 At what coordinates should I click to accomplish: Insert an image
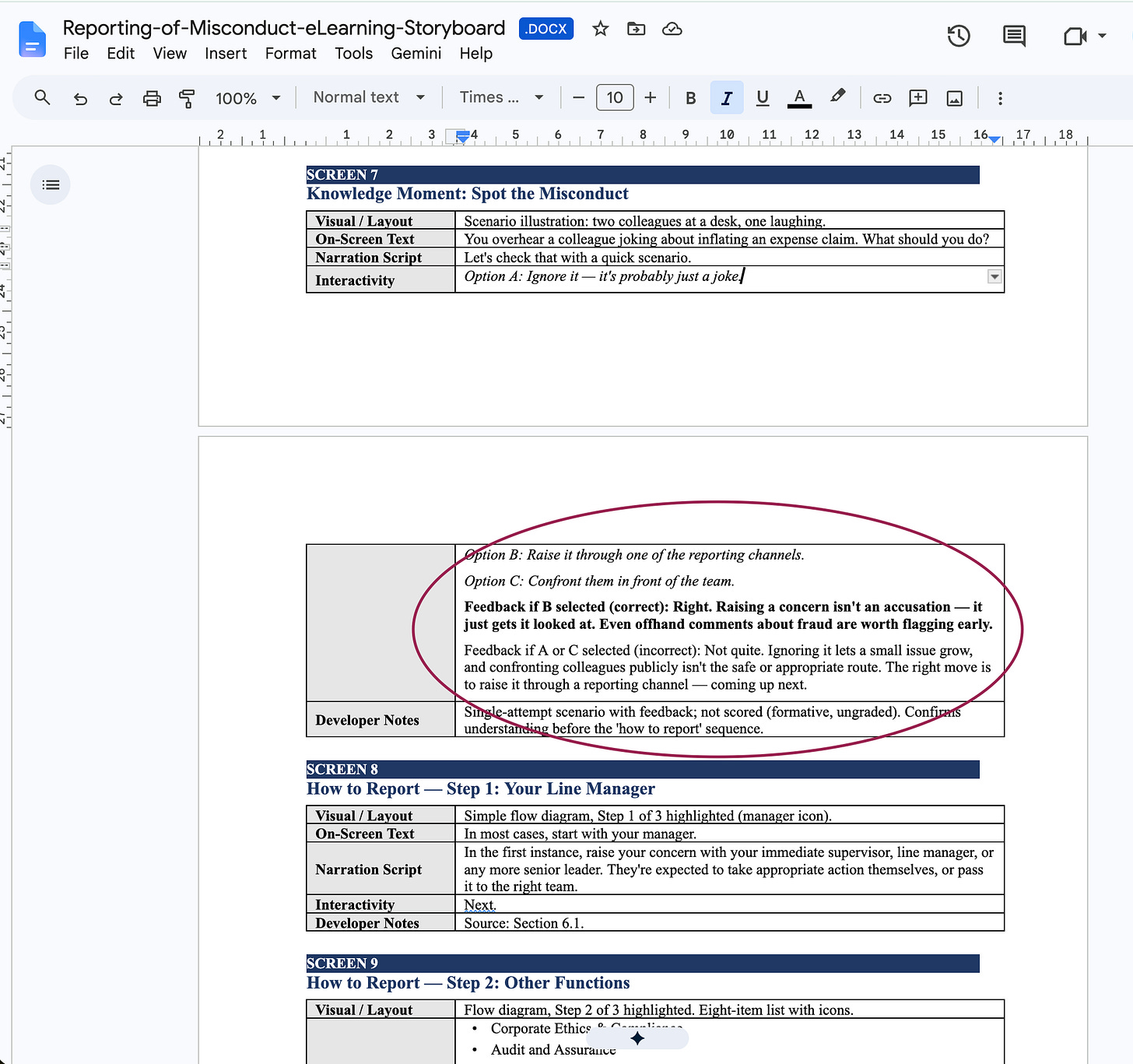point(955,98)
